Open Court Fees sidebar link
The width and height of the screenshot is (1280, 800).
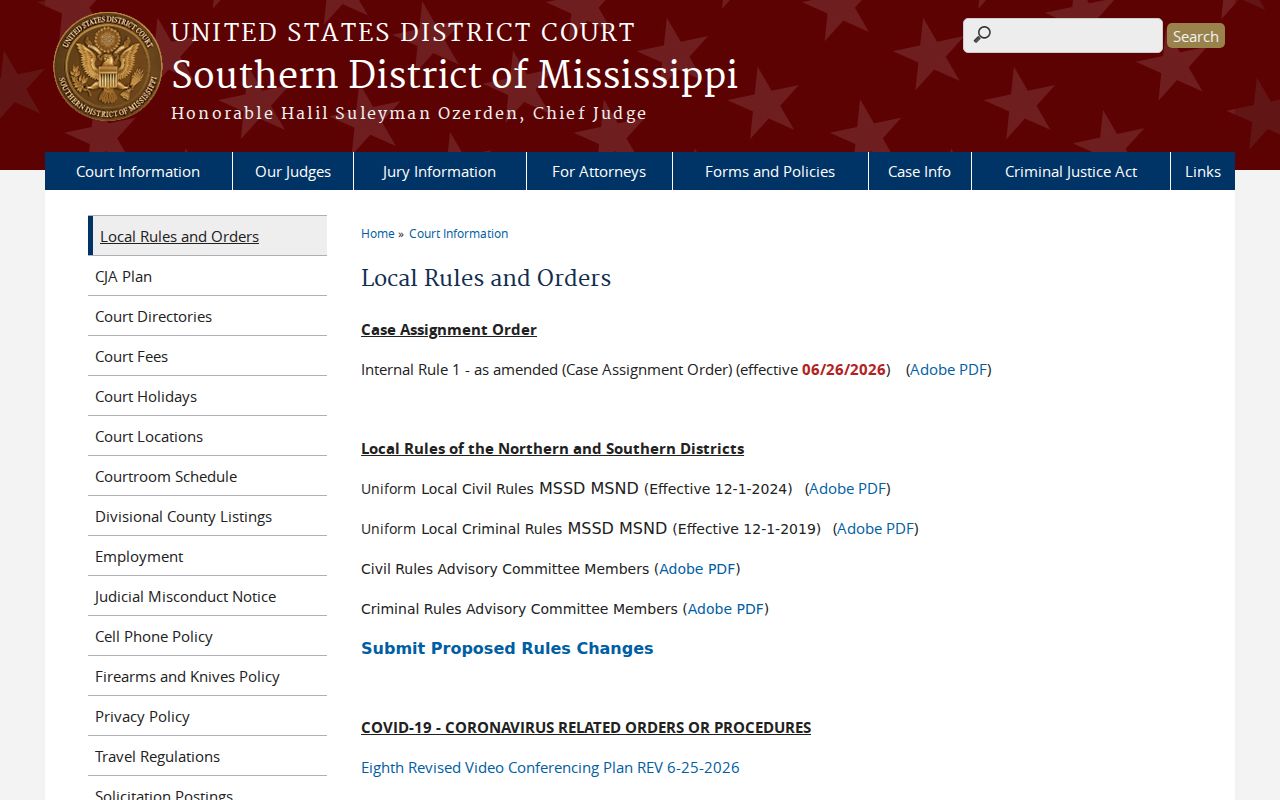point(207,356)
